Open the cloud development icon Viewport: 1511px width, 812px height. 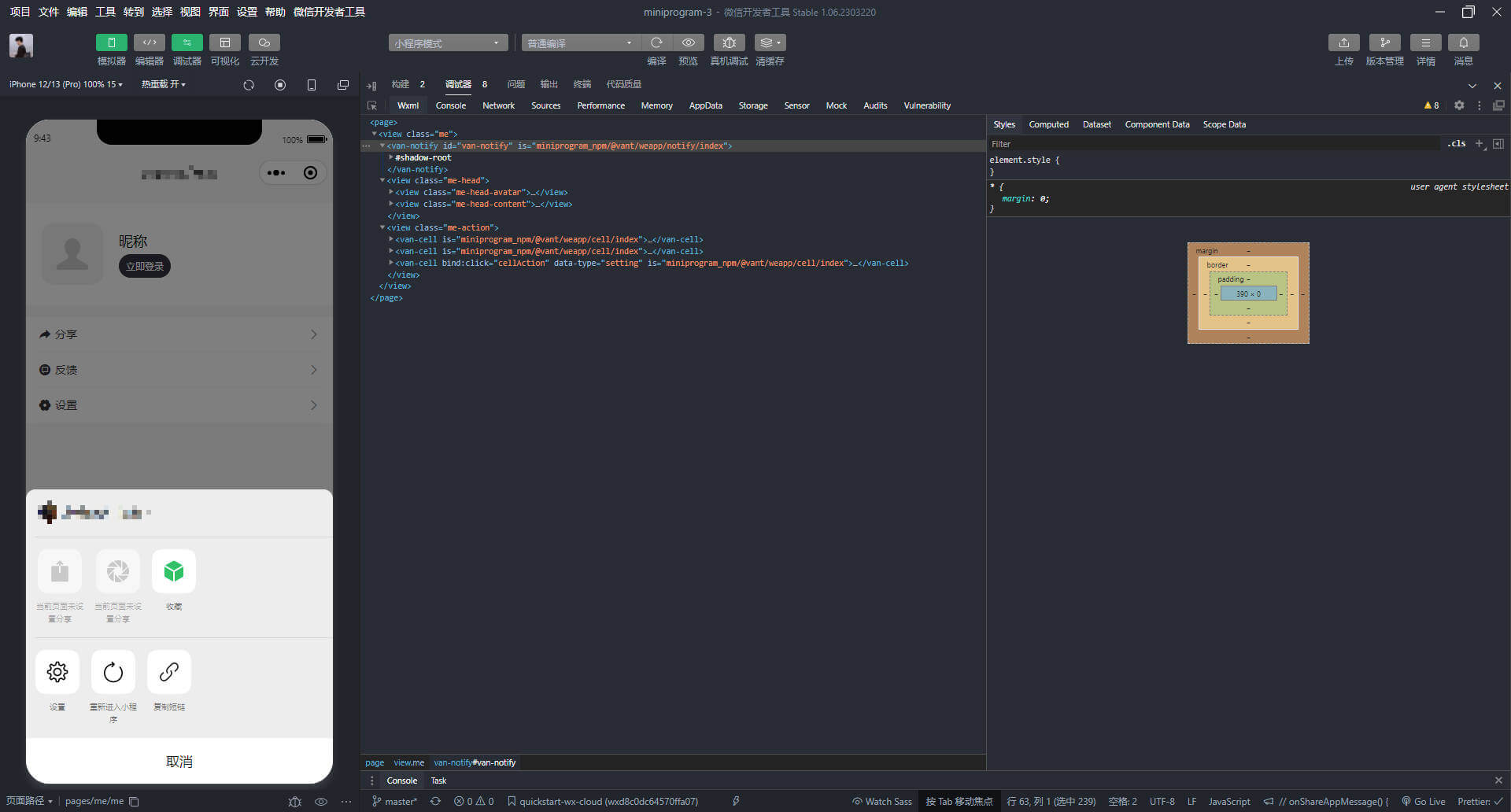point(264,42)
